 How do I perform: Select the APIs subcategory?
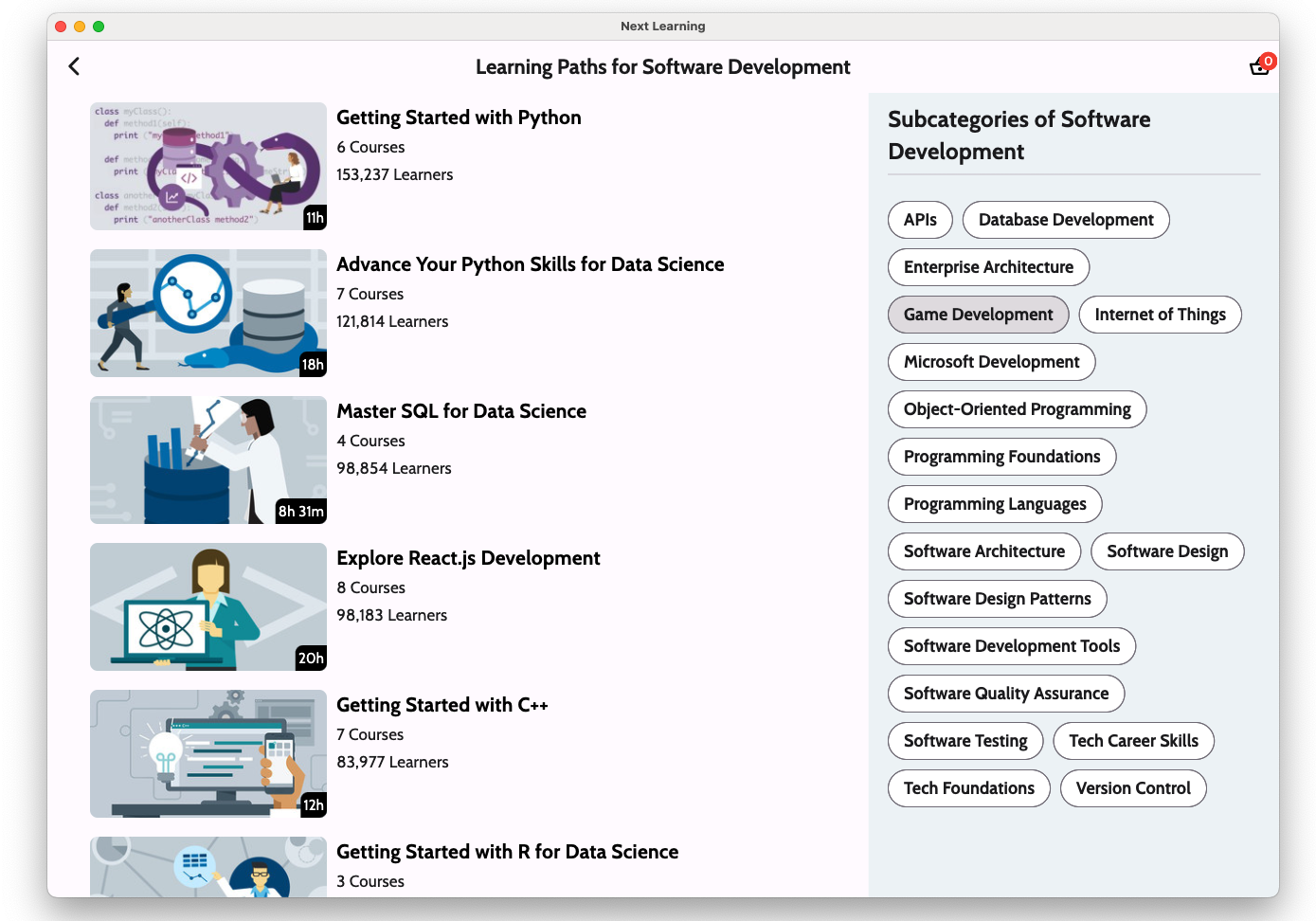(920, 220)
